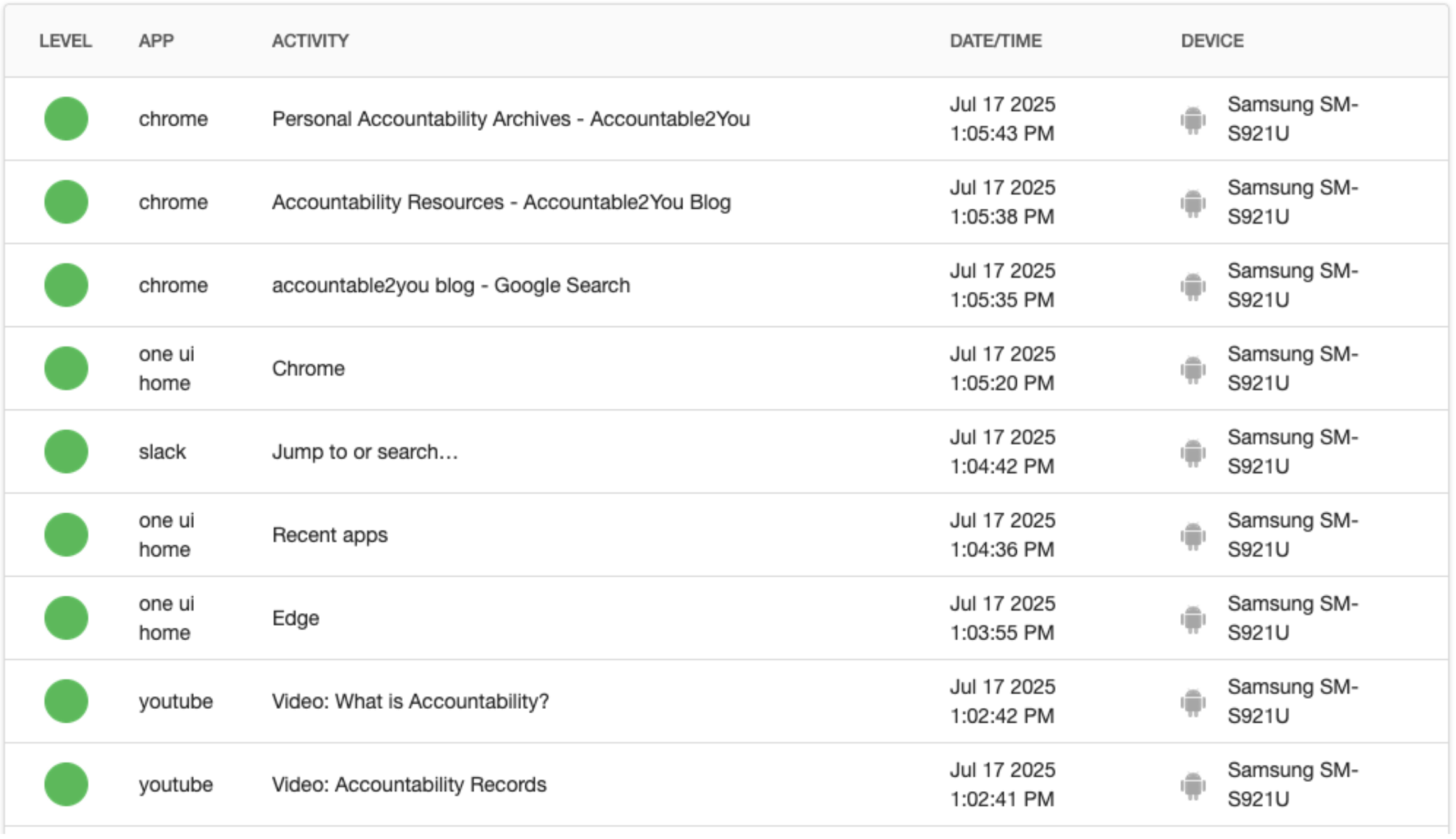
Task: Select 'Video: Accountability Records' activity
Action: [x=409, y=785]
